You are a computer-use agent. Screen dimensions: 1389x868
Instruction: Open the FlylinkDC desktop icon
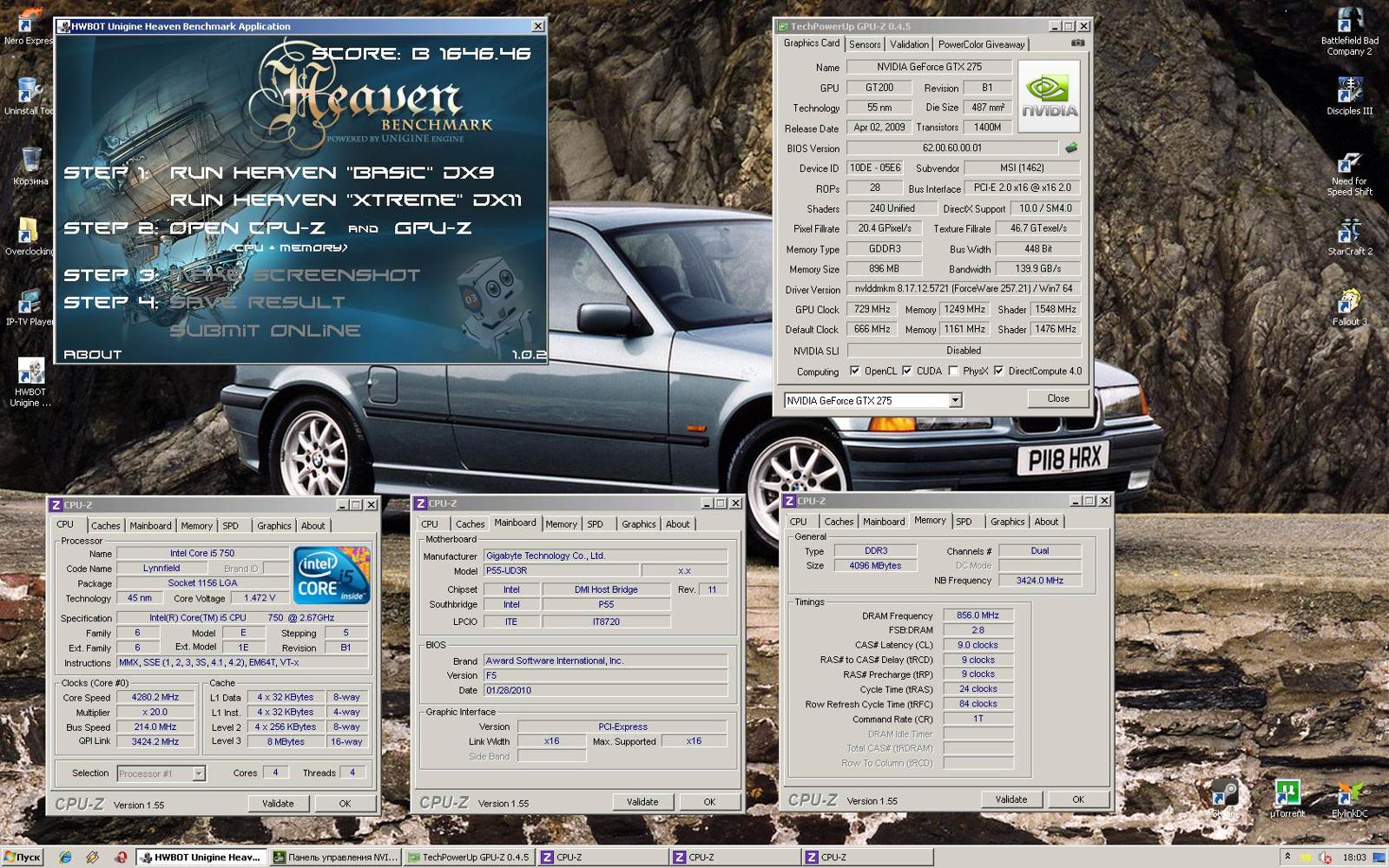click(1349, 799)
